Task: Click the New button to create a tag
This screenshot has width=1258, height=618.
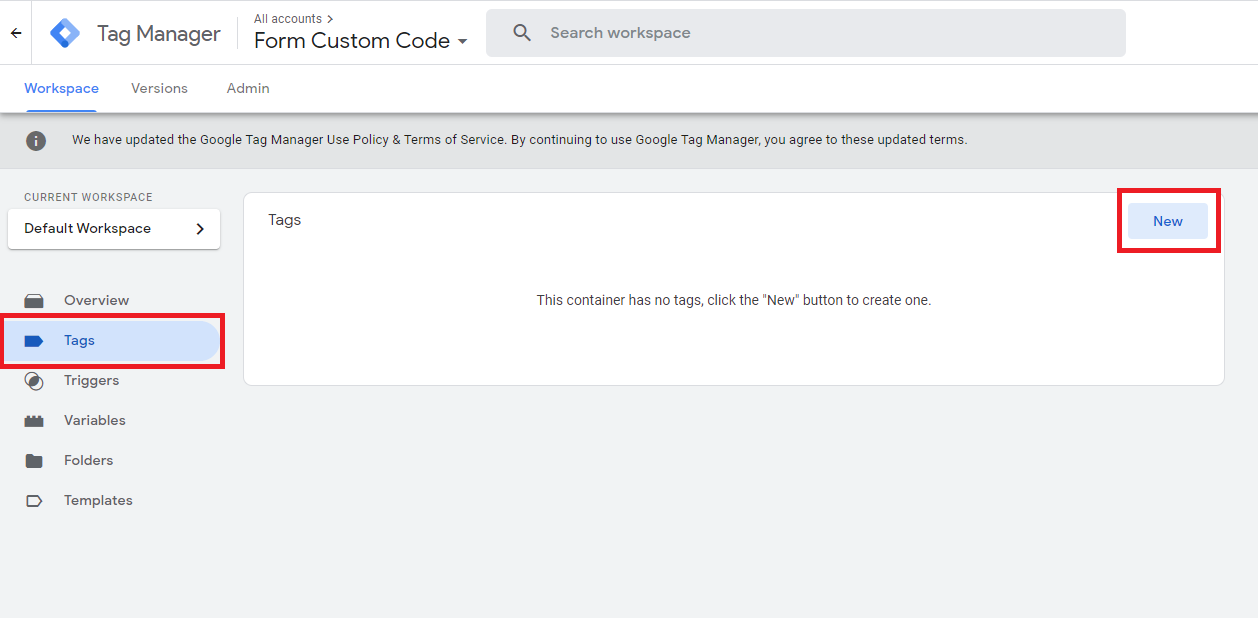Action: 1168,221
